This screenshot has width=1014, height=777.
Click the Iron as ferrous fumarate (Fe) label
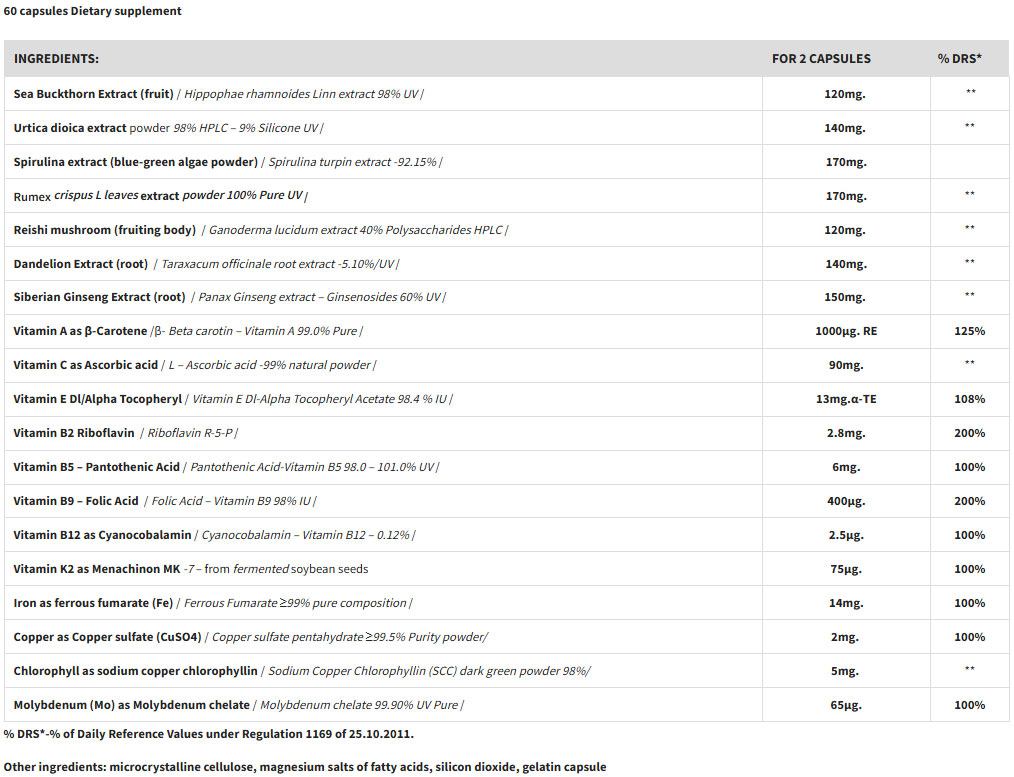click(93, 603)
